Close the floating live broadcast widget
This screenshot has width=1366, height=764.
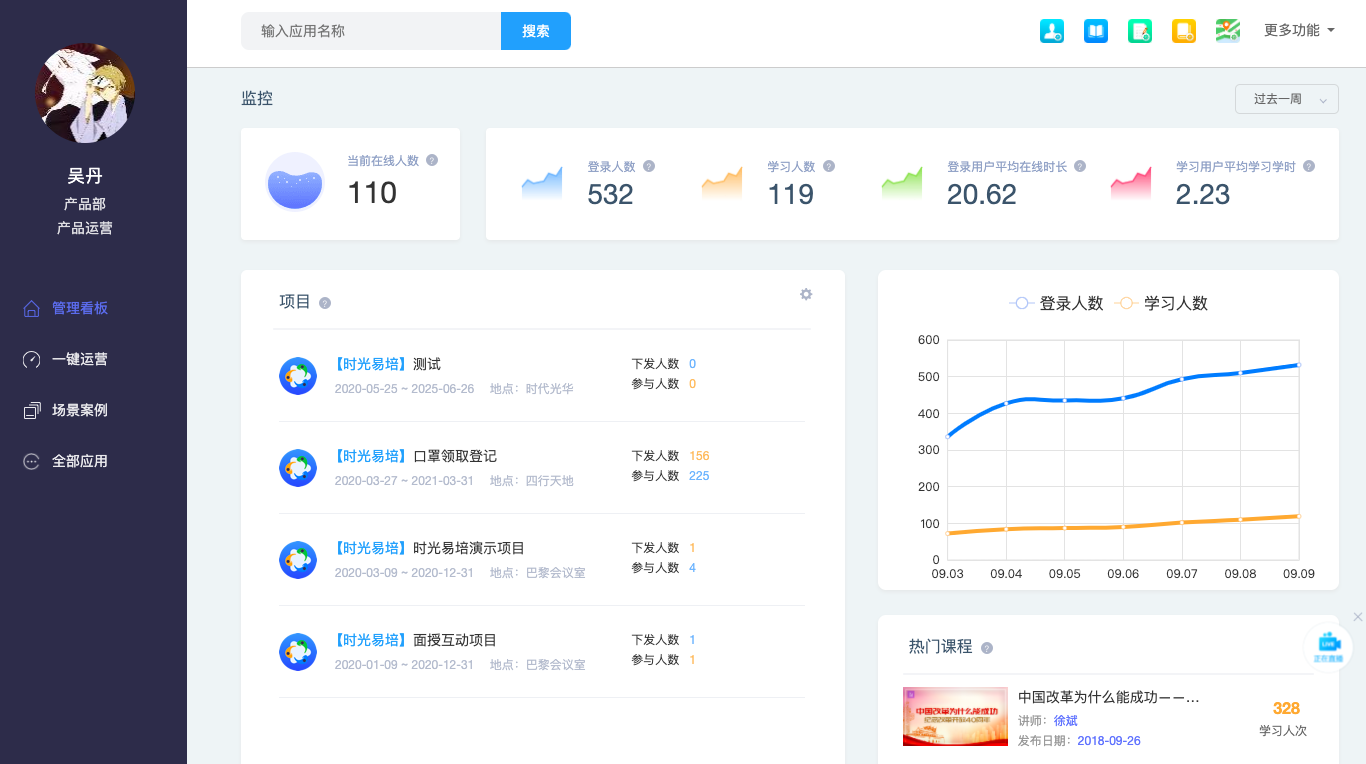[1357, 617]
